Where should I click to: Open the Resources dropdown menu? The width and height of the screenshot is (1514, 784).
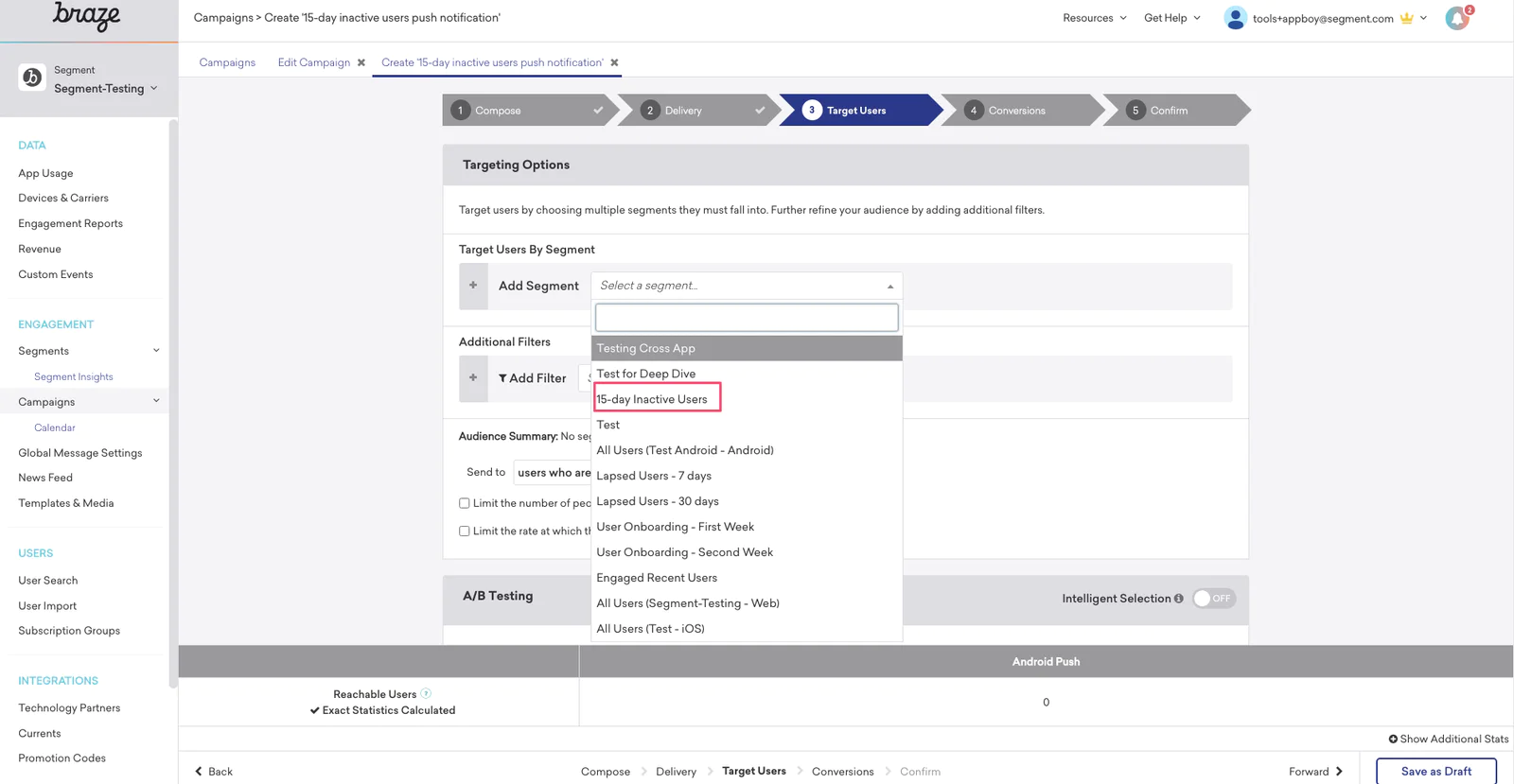tap(1095, 18)
